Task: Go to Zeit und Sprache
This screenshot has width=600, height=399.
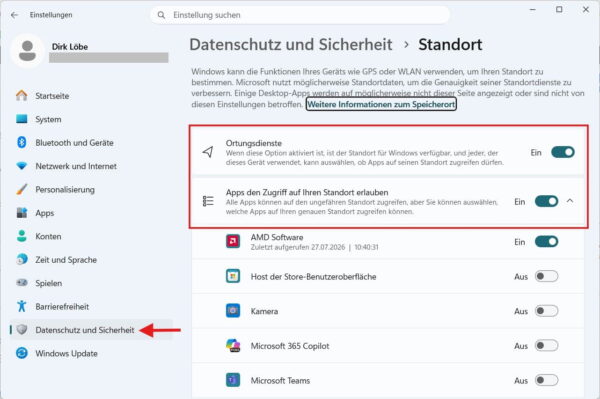Action: (x=91, y=259)
